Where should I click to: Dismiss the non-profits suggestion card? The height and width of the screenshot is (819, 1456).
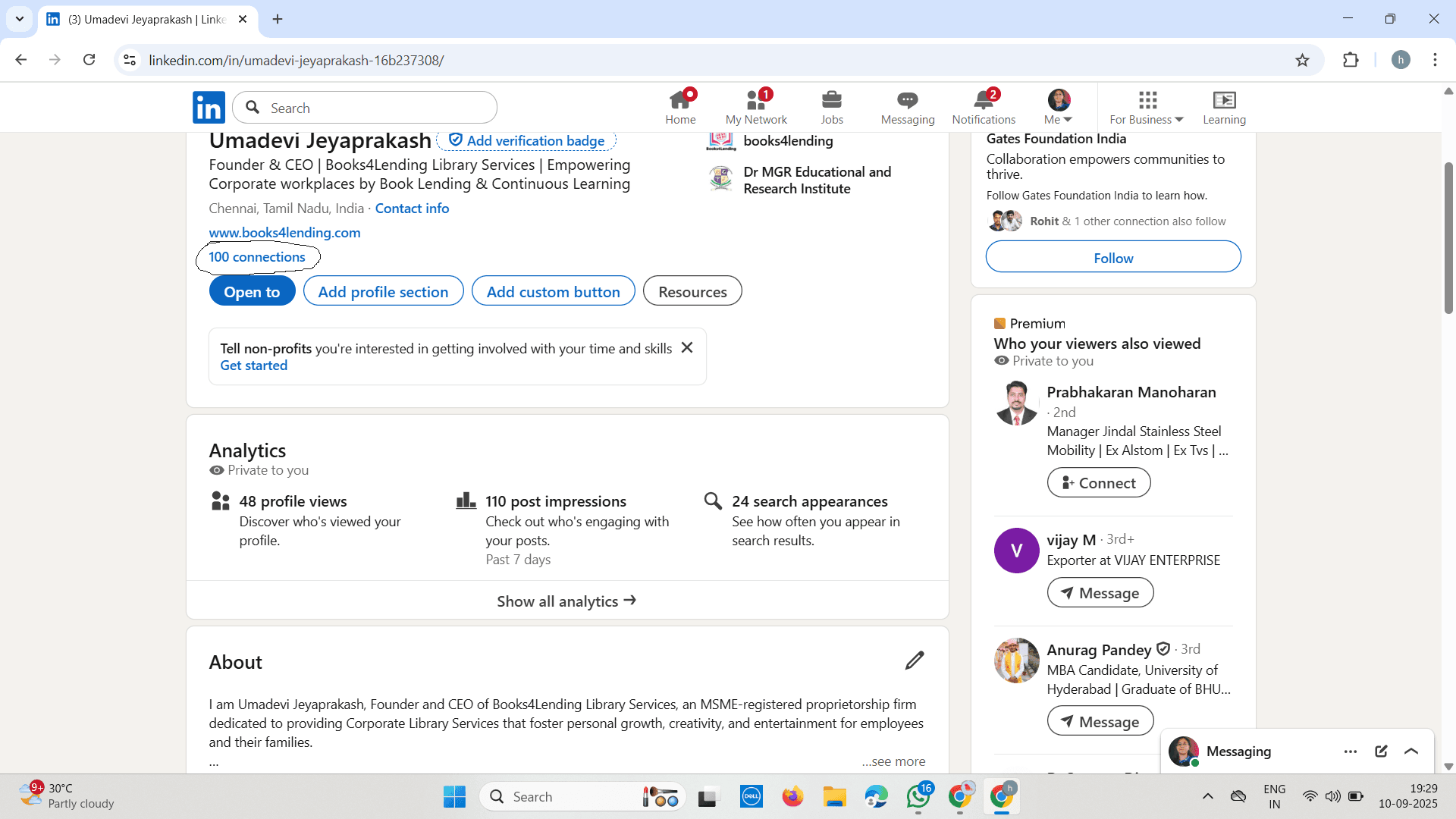point(687,347)
